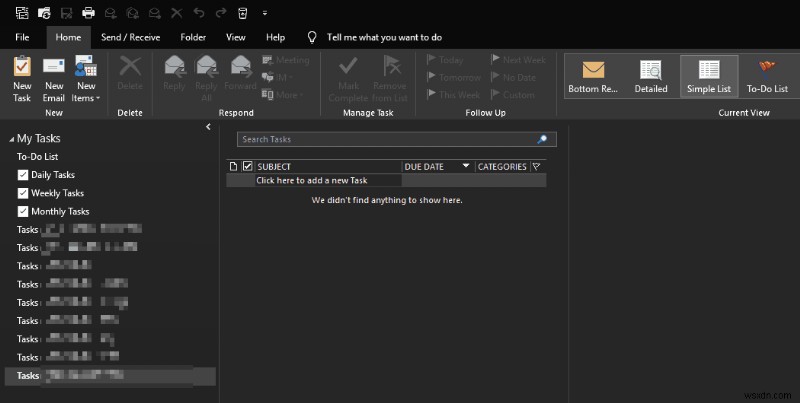Choose the To-Do List flag view
The width and height of the screenshot is (800, 403).
767,68
